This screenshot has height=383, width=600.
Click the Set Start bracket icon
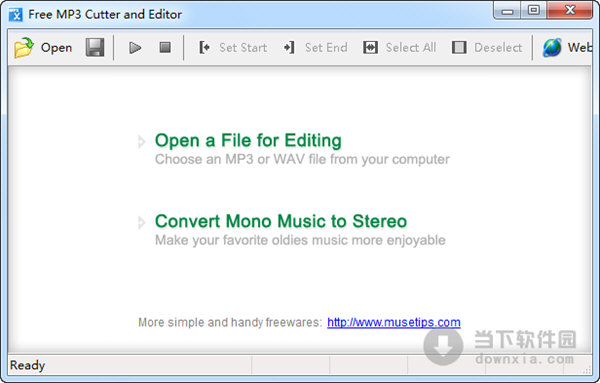click(204, 47)
